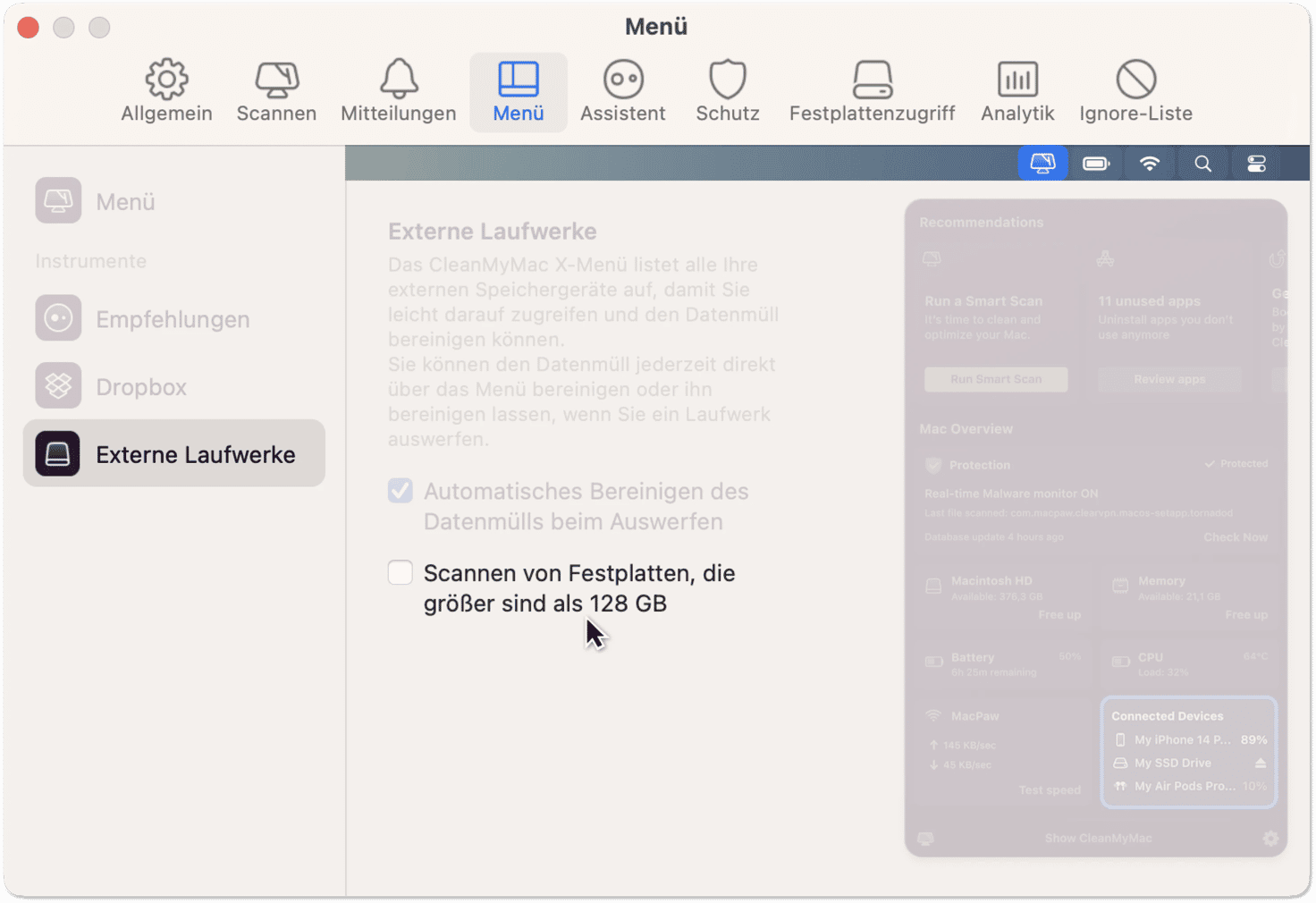This screenshot has height=903, width=1316.
Task: Click the Externe Laufwerke section heading
Action: point(492,232)
